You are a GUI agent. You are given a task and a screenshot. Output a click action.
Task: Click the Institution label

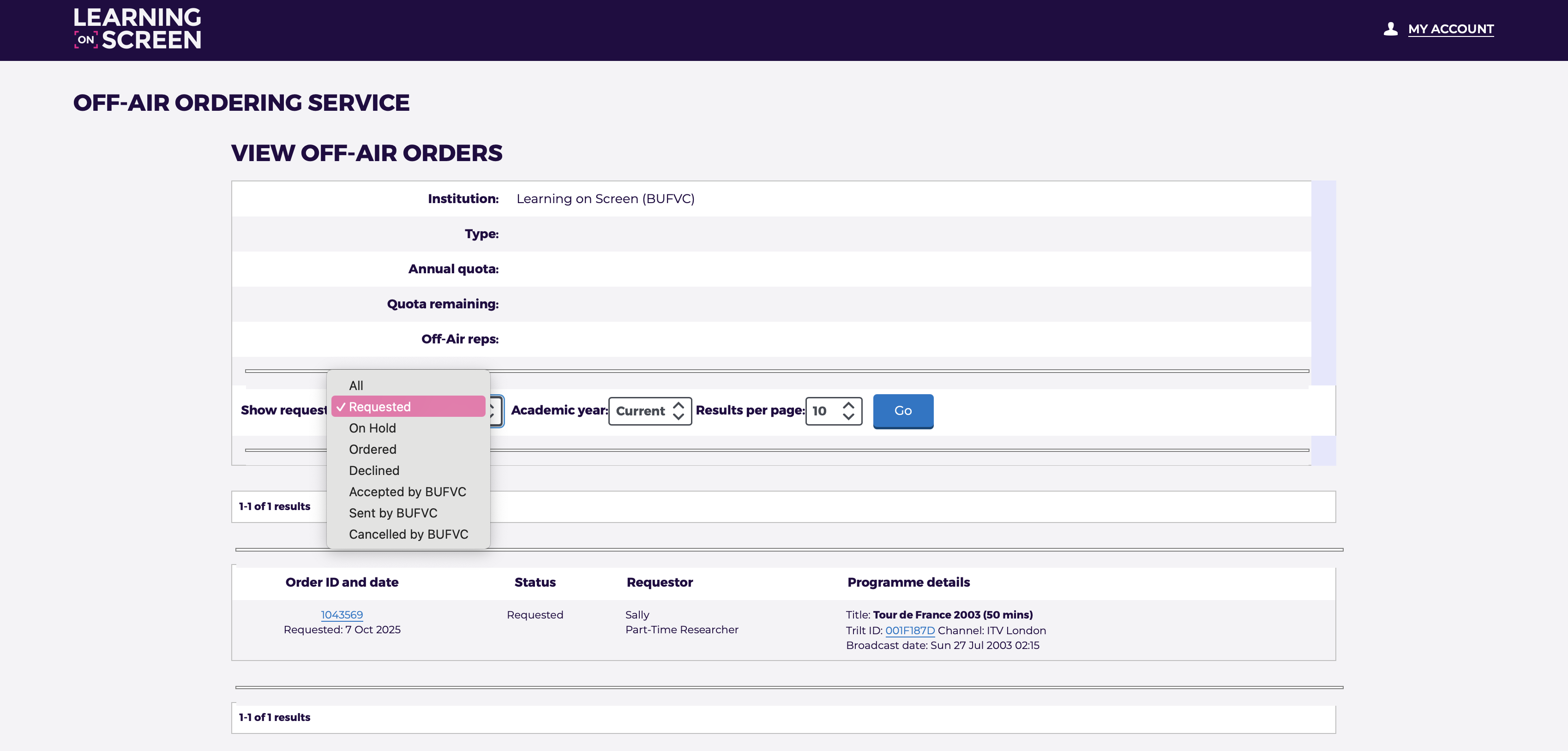[463, 199]
